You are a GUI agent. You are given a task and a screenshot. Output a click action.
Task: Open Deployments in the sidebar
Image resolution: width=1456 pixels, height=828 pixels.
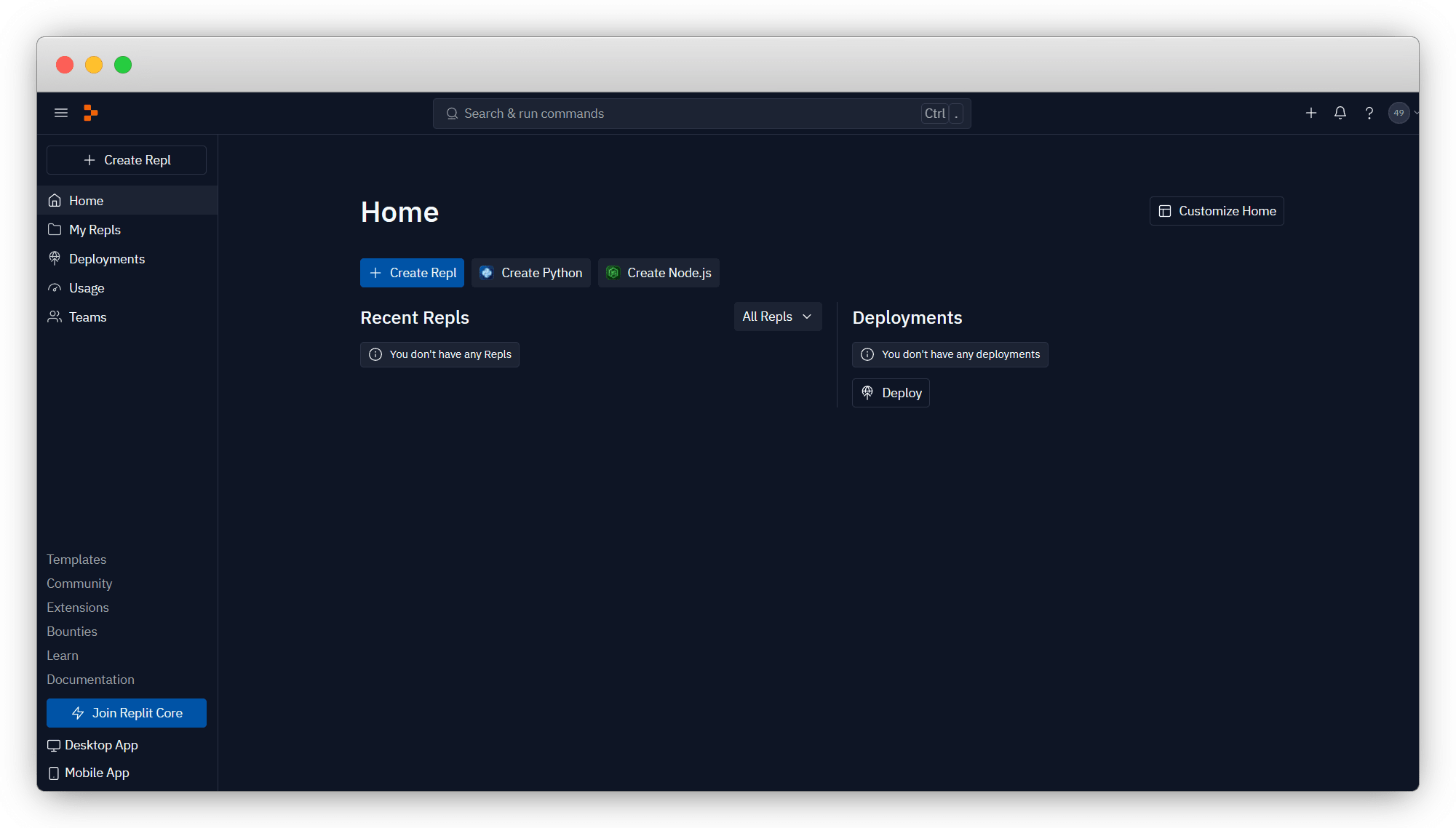coord(127,258)
